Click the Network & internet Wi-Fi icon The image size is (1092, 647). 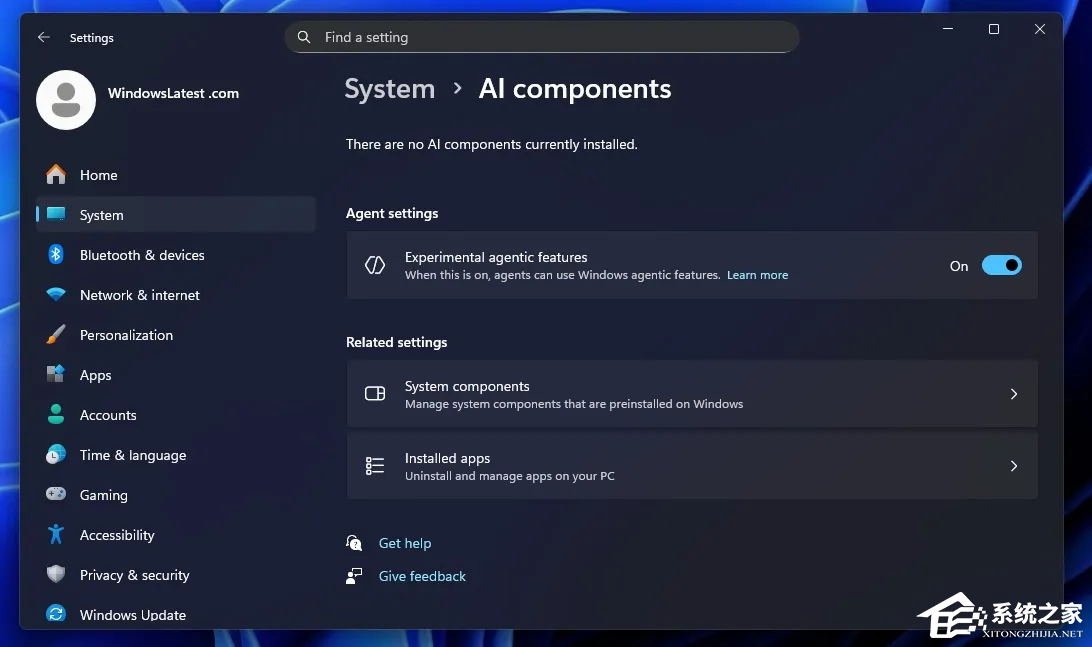point(56,295)
